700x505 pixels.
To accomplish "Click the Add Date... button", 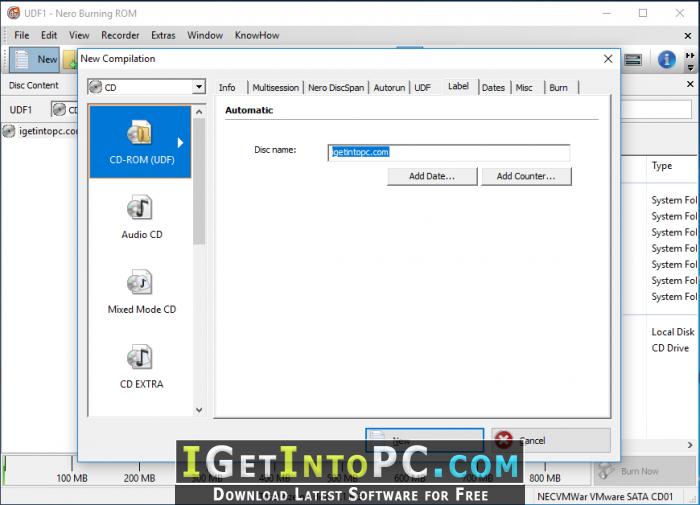I will coord(432,176).
